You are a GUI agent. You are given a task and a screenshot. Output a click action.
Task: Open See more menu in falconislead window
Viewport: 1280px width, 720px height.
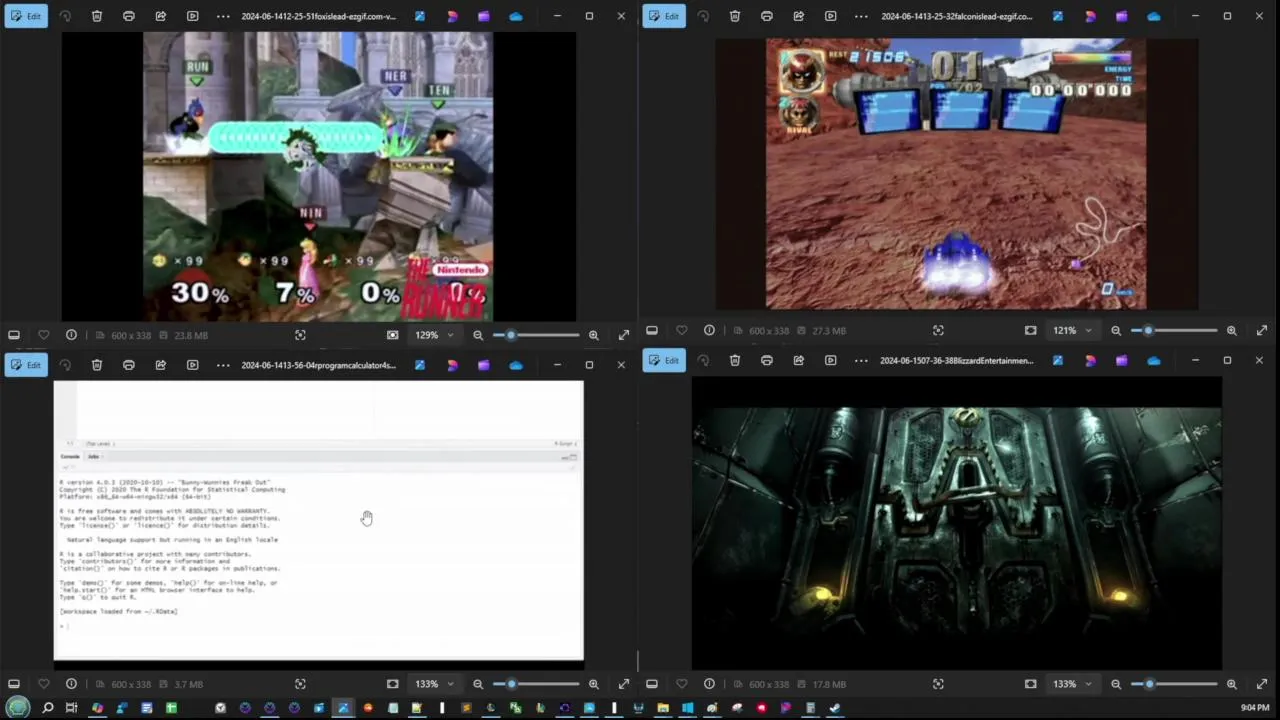coord(861,16)
